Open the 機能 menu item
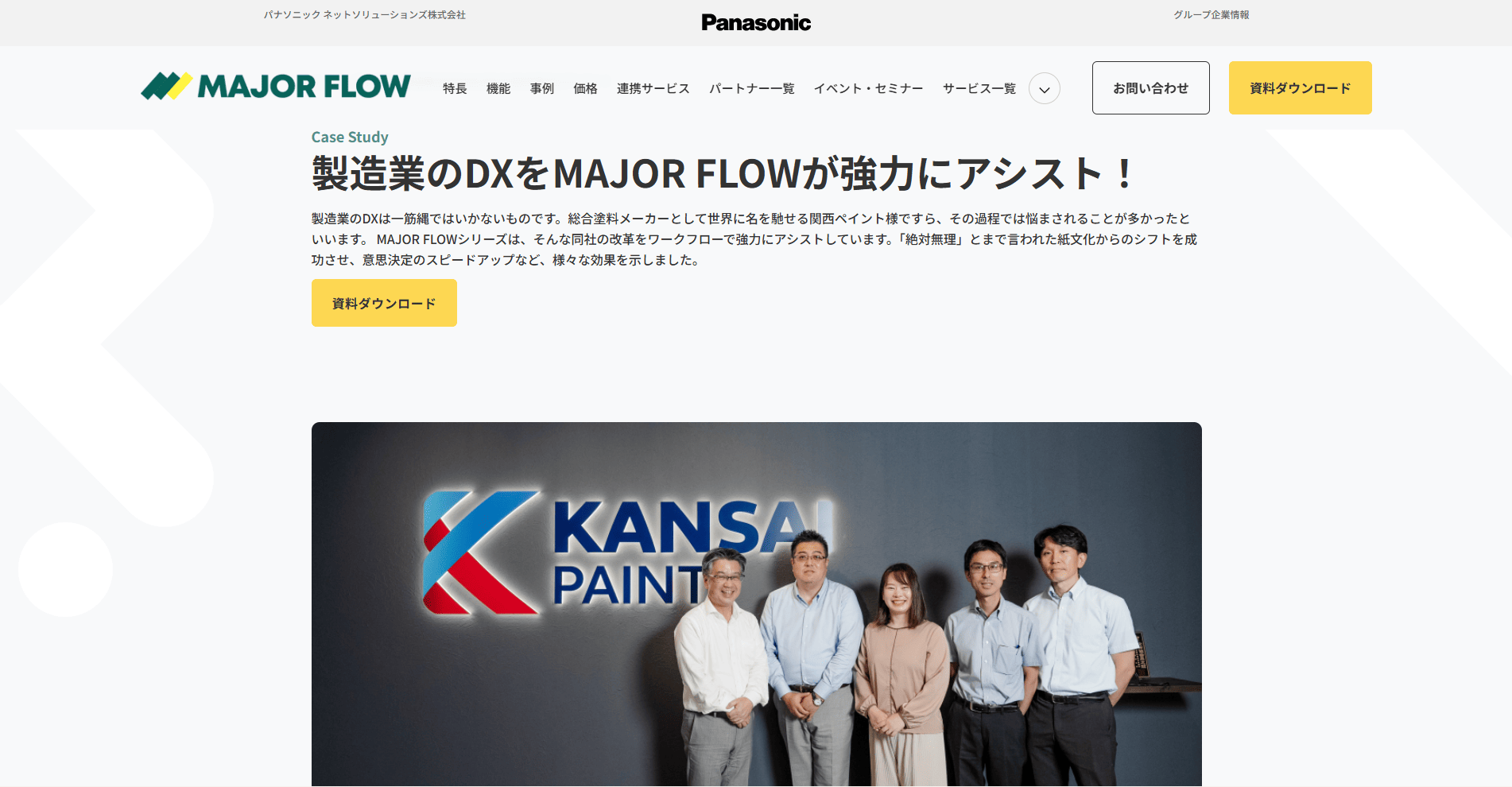 (498, 88)
